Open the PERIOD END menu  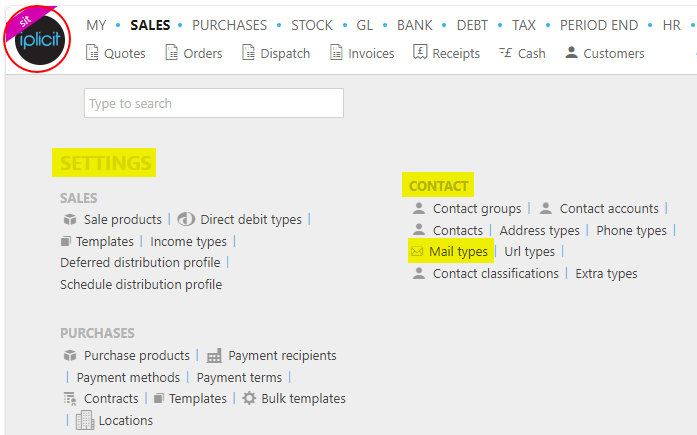599,25
